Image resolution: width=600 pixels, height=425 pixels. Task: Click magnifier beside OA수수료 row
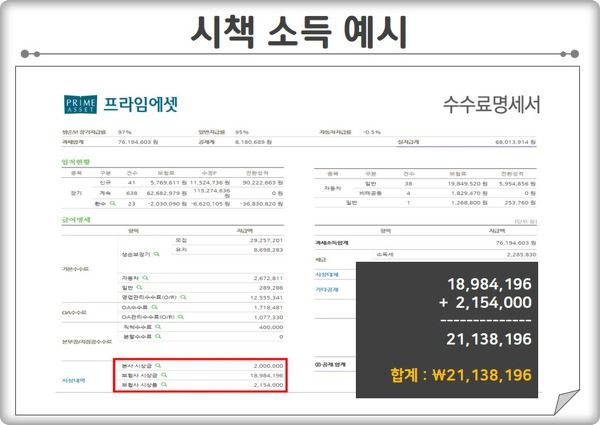point(155,307)
